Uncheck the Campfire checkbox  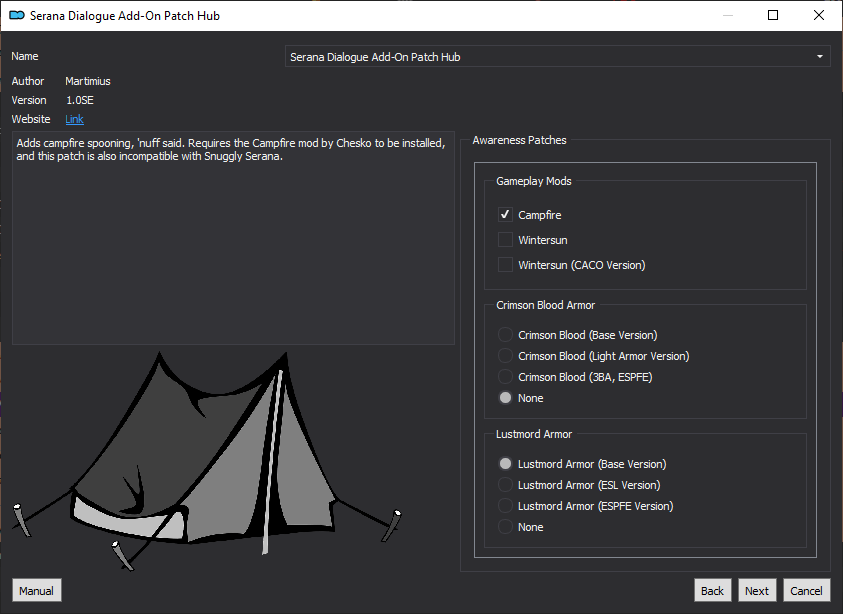click(x=505, y=215)
